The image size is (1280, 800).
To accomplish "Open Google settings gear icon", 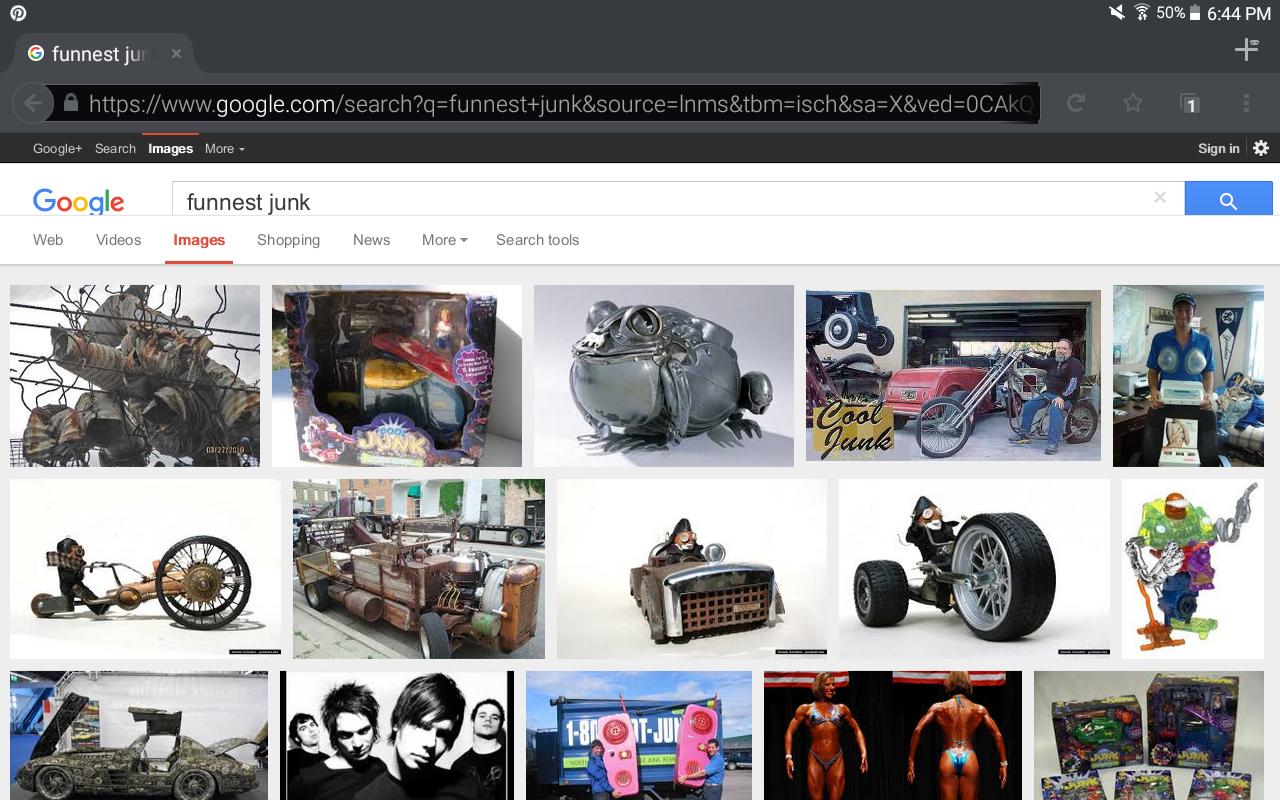I will coord(1261,148).
